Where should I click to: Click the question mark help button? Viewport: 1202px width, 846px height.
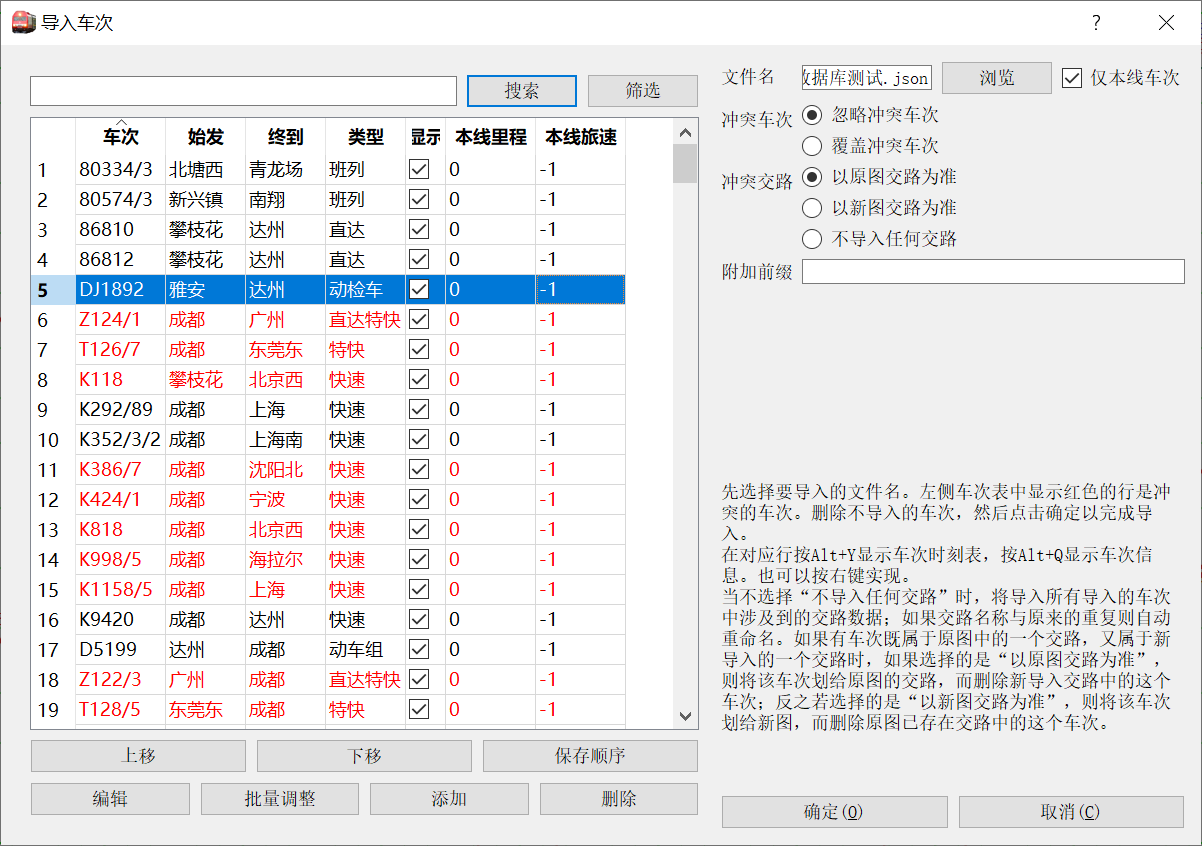click(1096, 22)
